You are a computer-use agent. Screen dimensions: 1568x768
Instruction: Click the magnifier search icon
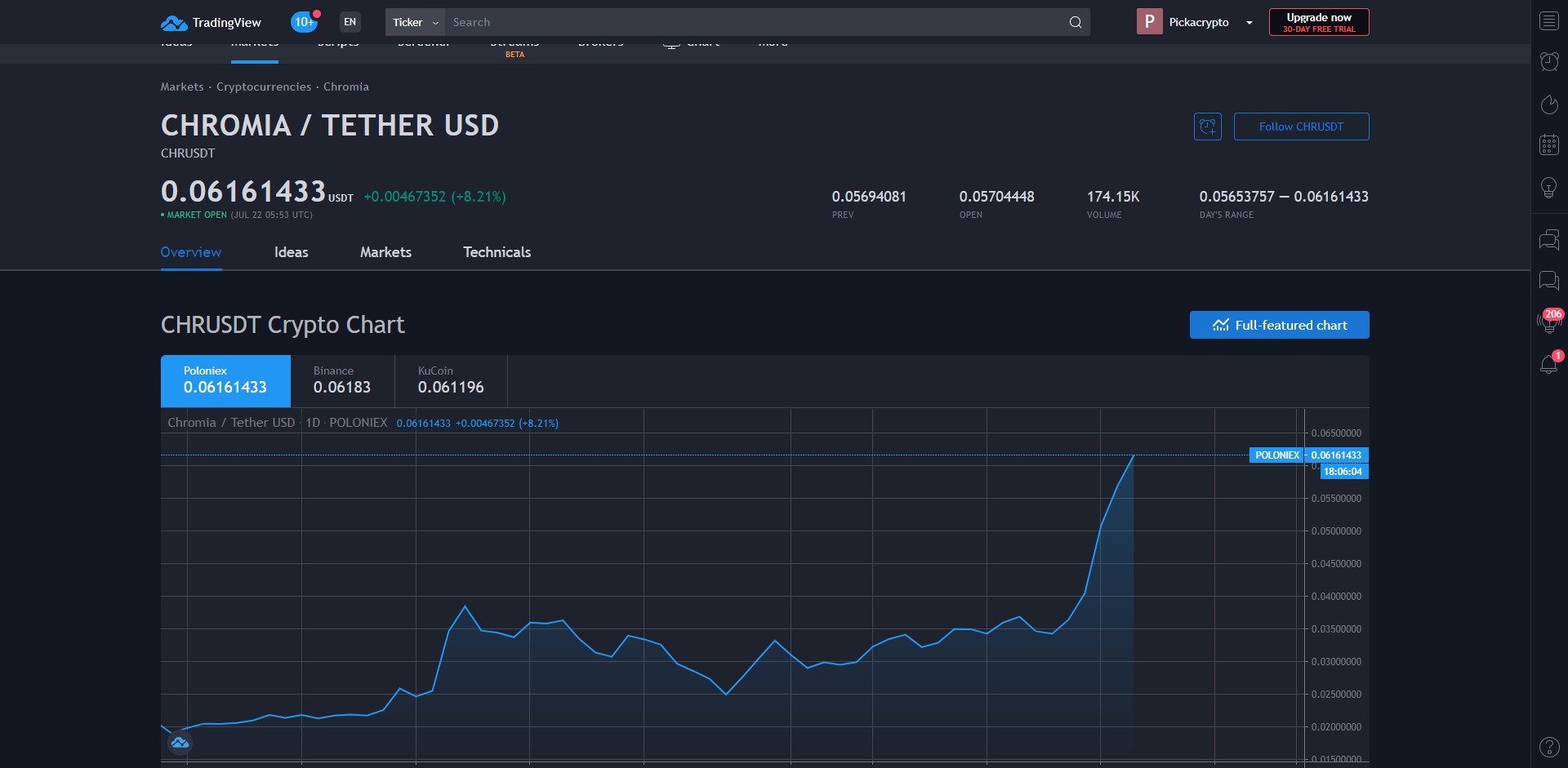tap(1076, 22)
